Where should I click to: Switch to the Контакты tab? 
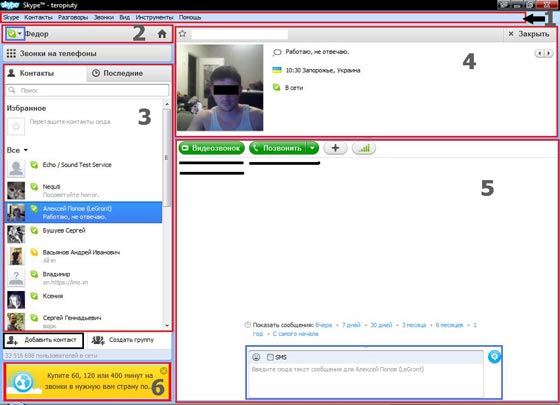[45, 73]
